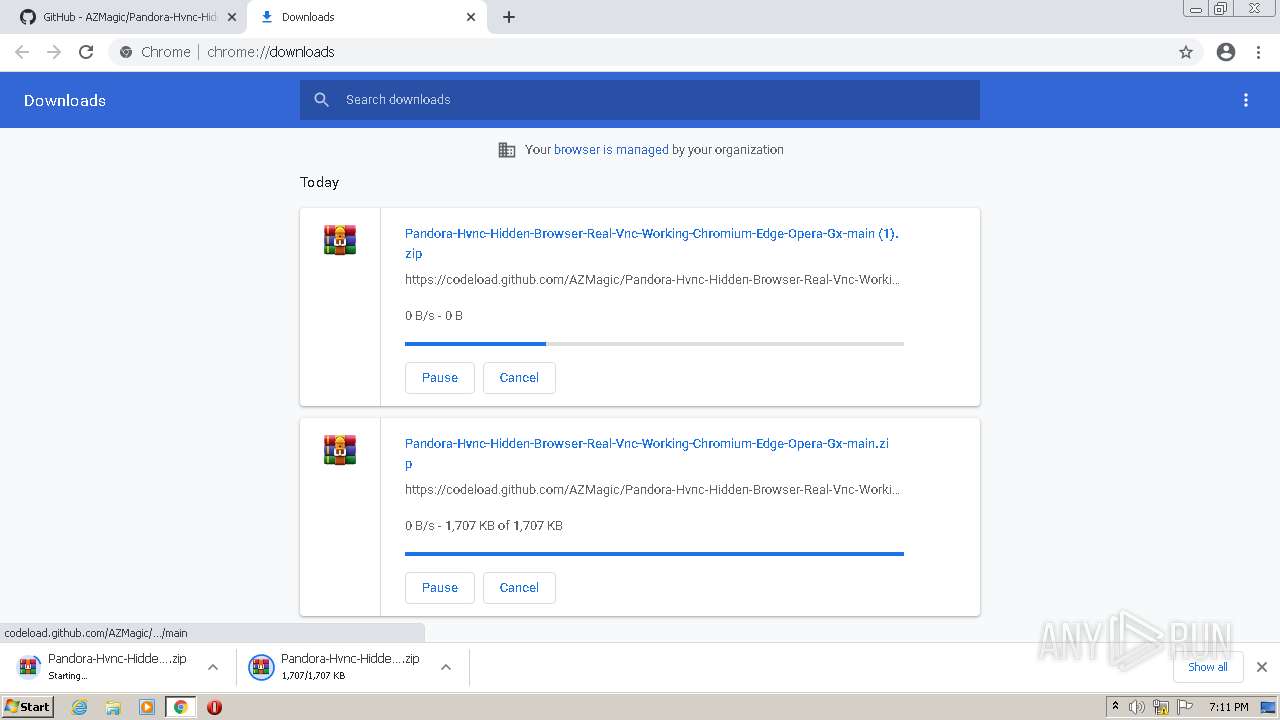The image size is (1280, 720).
Task: Click the 'Today' heading text
Action: tap(319, 182)
